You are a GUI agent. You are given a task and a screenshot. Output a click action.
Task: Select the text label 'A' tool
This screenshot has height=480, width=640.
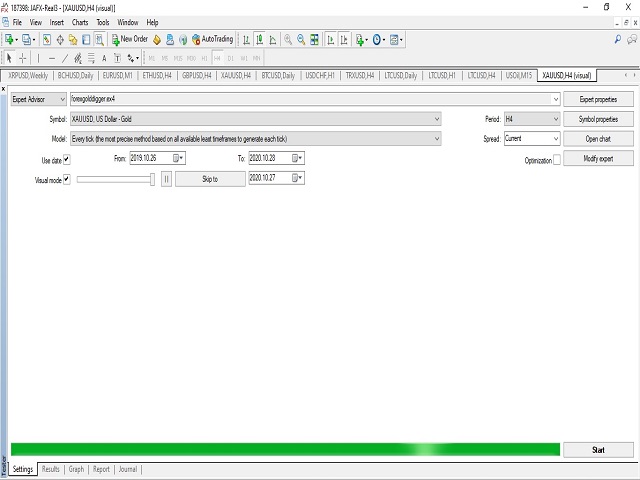pos(104,58)
